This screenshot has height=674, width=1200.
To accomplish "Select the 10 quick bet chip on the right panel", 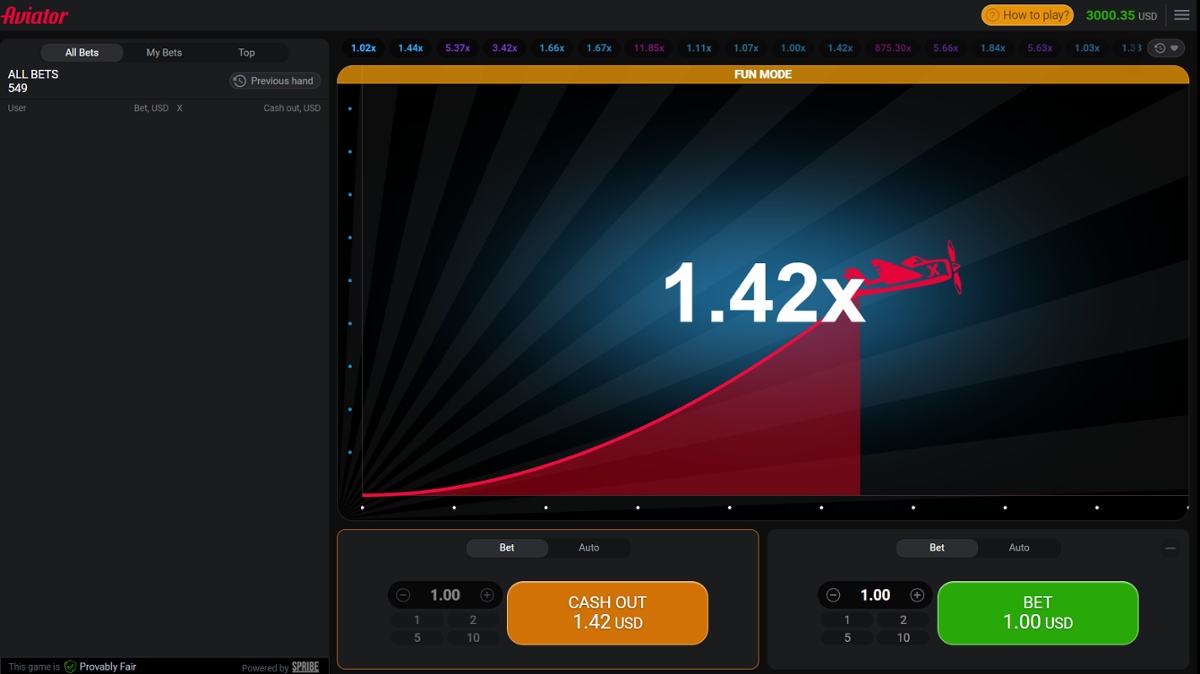I will 902,636.
